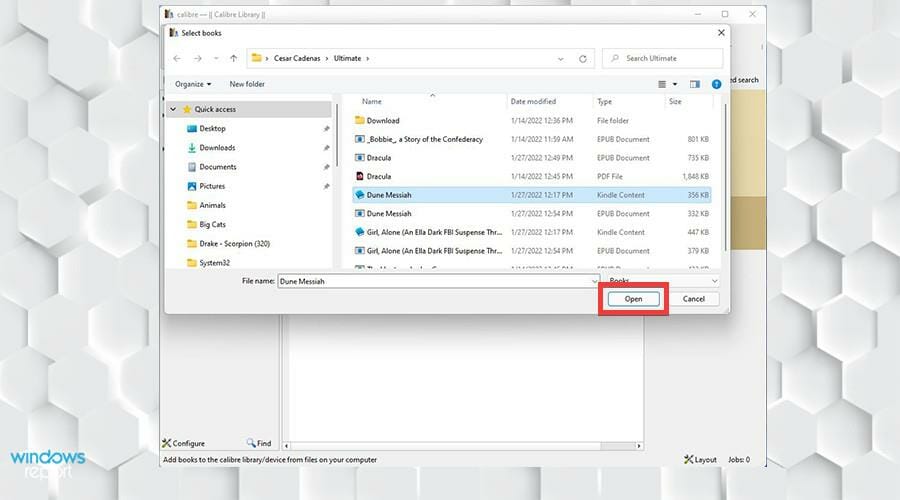Click the calibre scrollbar left arrow

tap(286, 445)
